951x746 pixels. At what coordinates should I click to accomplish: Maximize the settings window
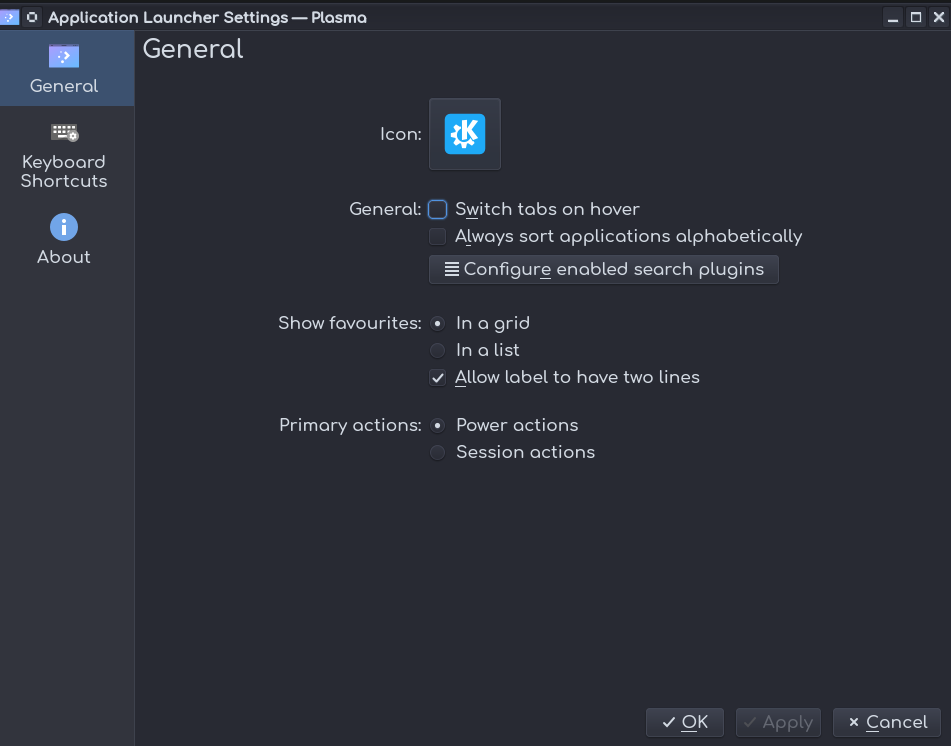915,17
